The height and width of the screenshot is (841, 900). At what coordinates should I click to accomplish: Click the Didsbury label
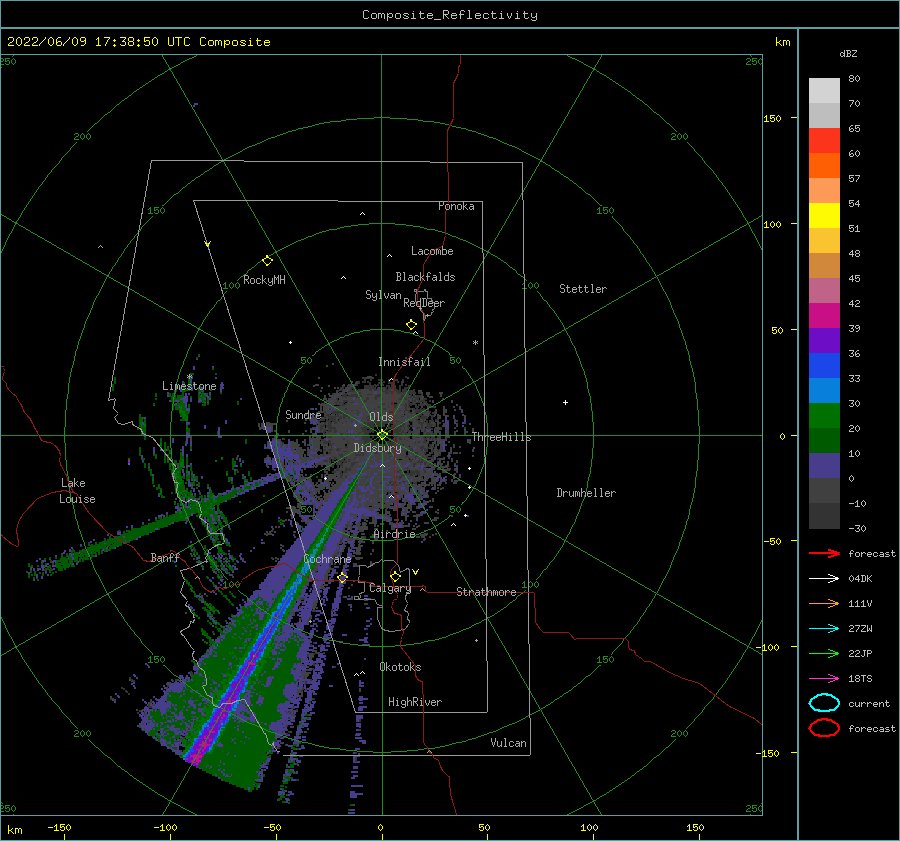(x=377, y=448)
